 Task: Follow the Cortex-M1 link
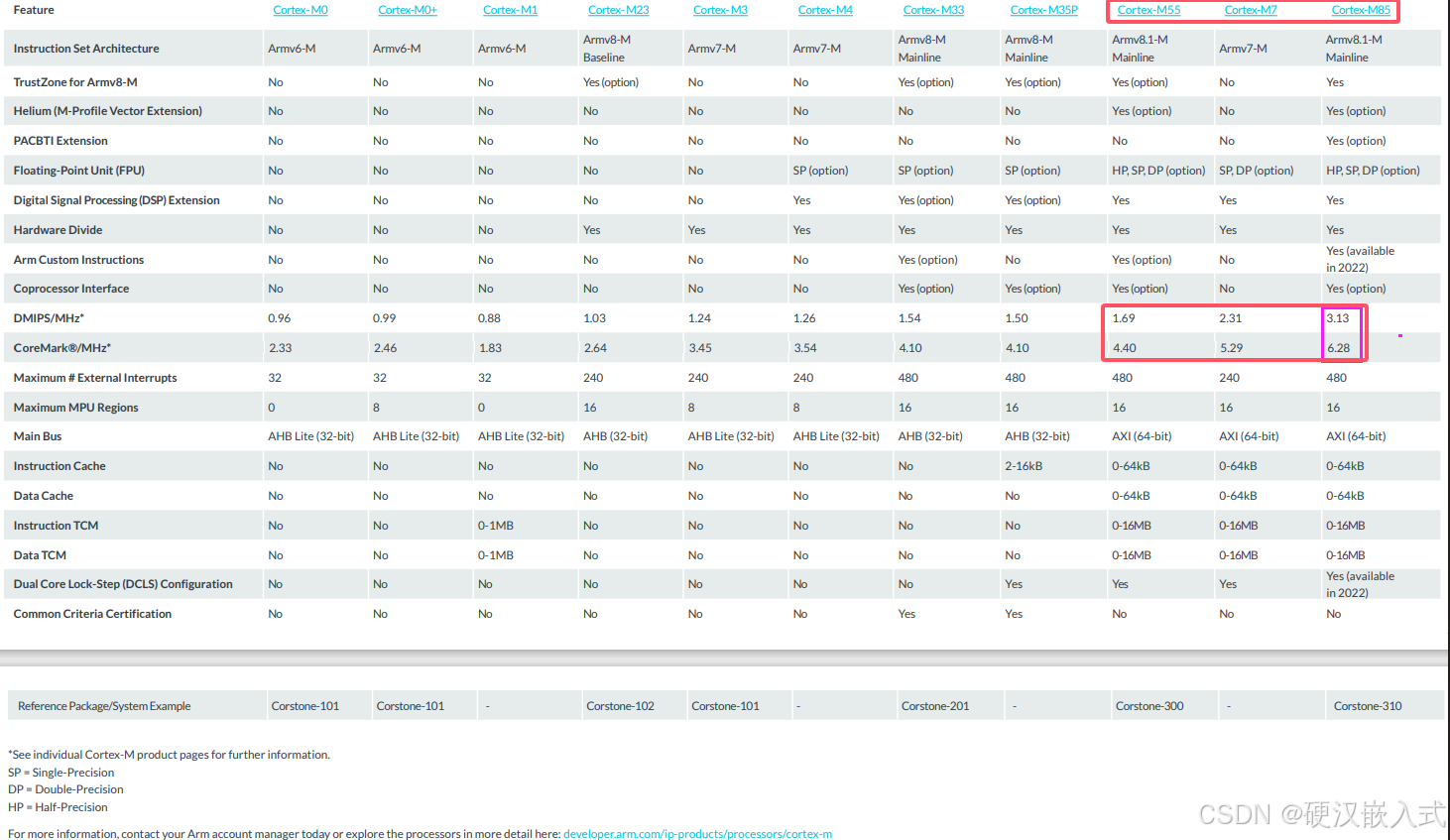coord(510,10)
